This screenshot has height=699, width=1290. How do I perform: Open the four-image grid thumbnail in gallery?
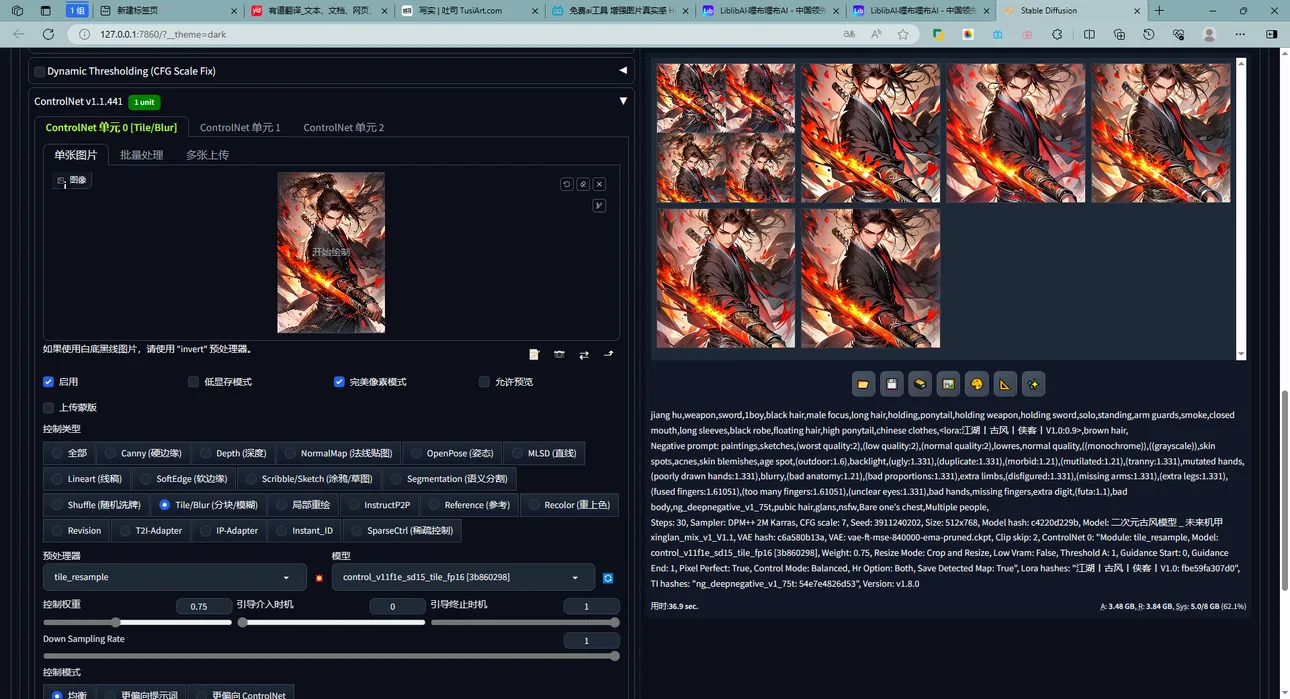coord(726,133)
